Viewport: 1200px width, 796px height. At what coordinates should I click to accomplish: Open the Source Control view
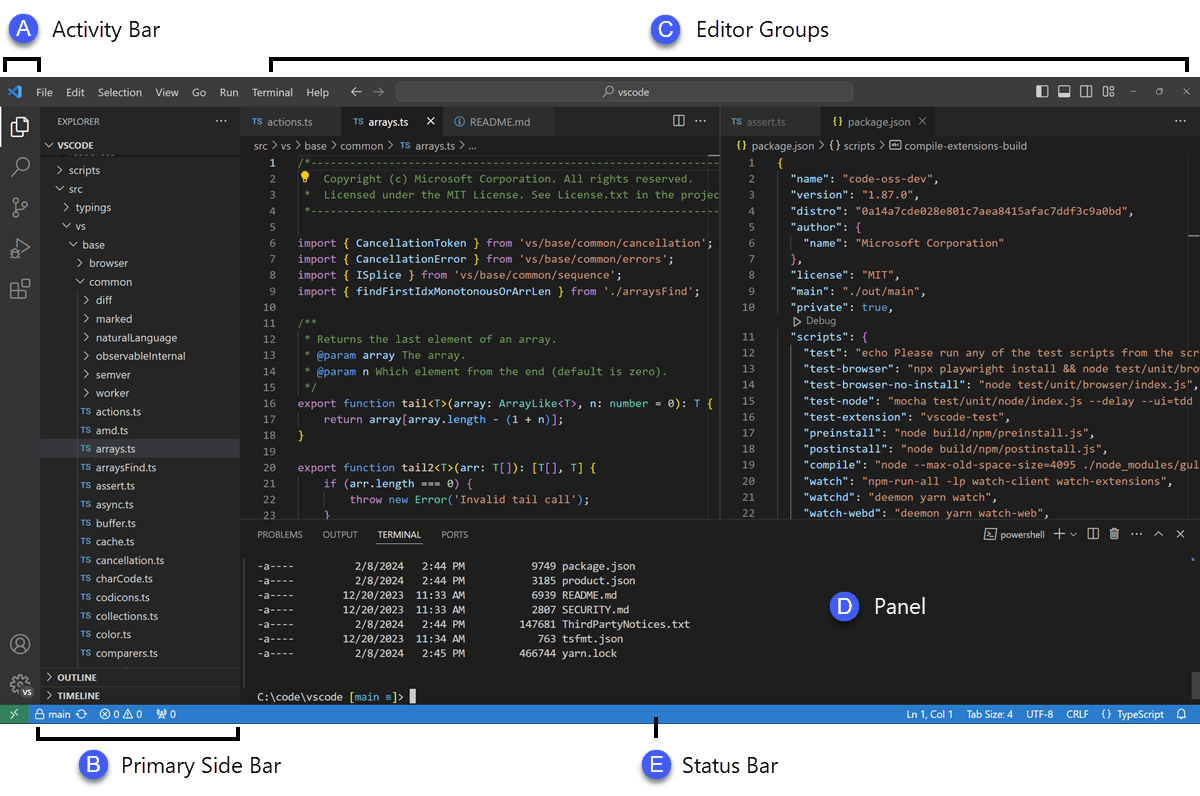coord(20,207)
